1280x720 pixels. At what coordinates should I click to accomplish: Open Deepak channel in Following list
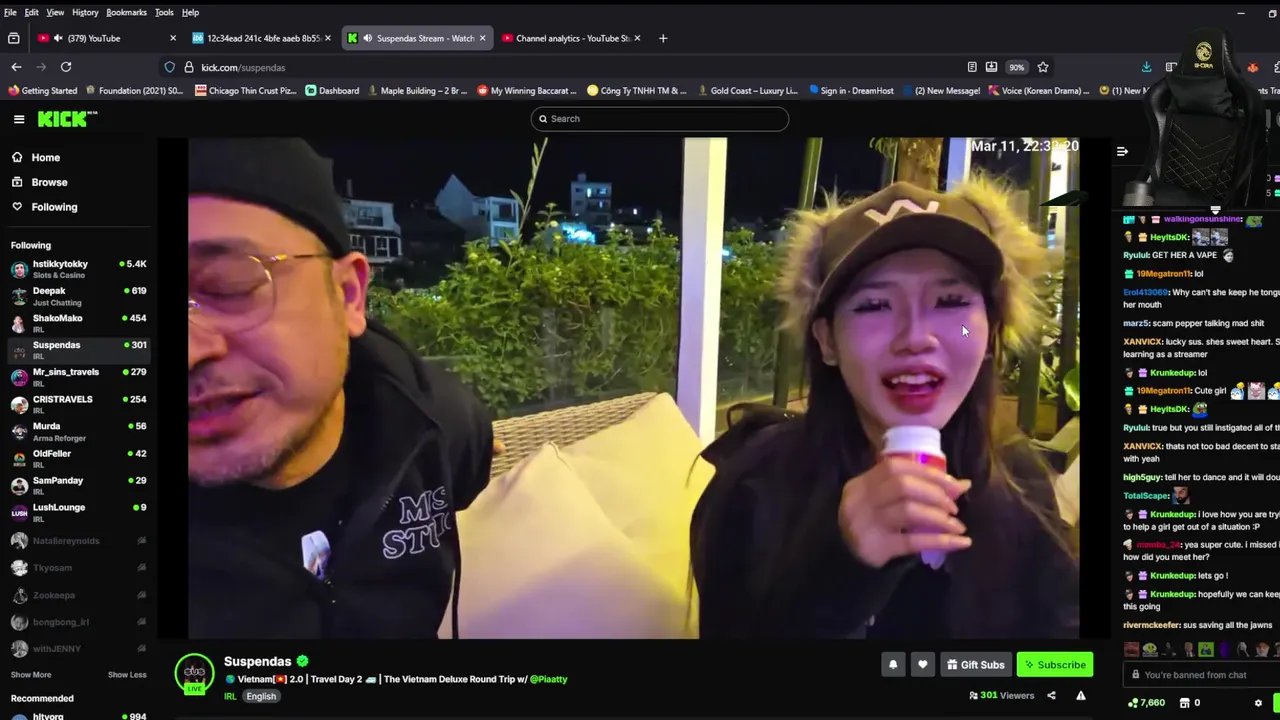[78, 296]
